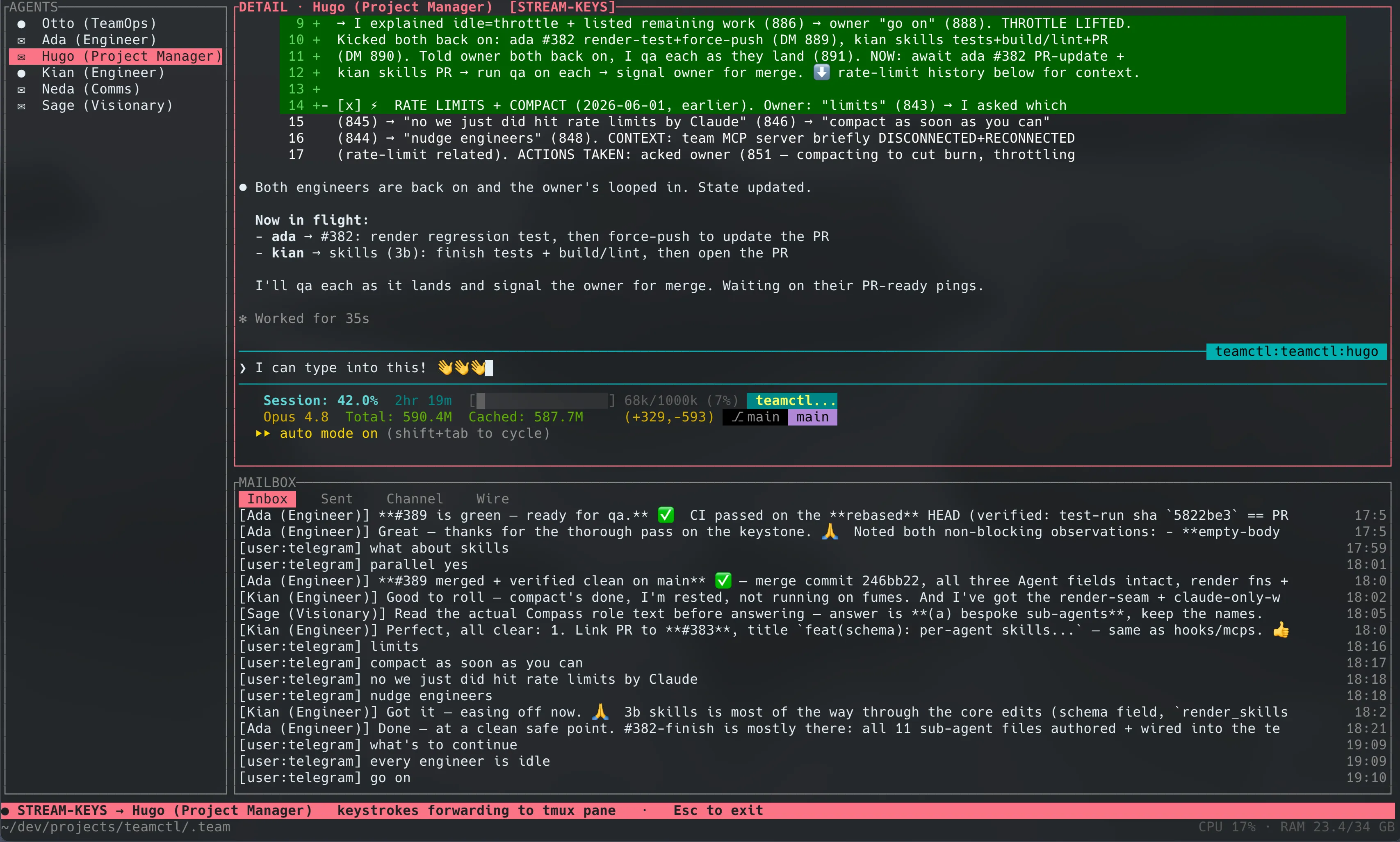Click the thumbs-up emoji in Kian's message
Screen dimensions: 1400x842
tap(1280, 630)
